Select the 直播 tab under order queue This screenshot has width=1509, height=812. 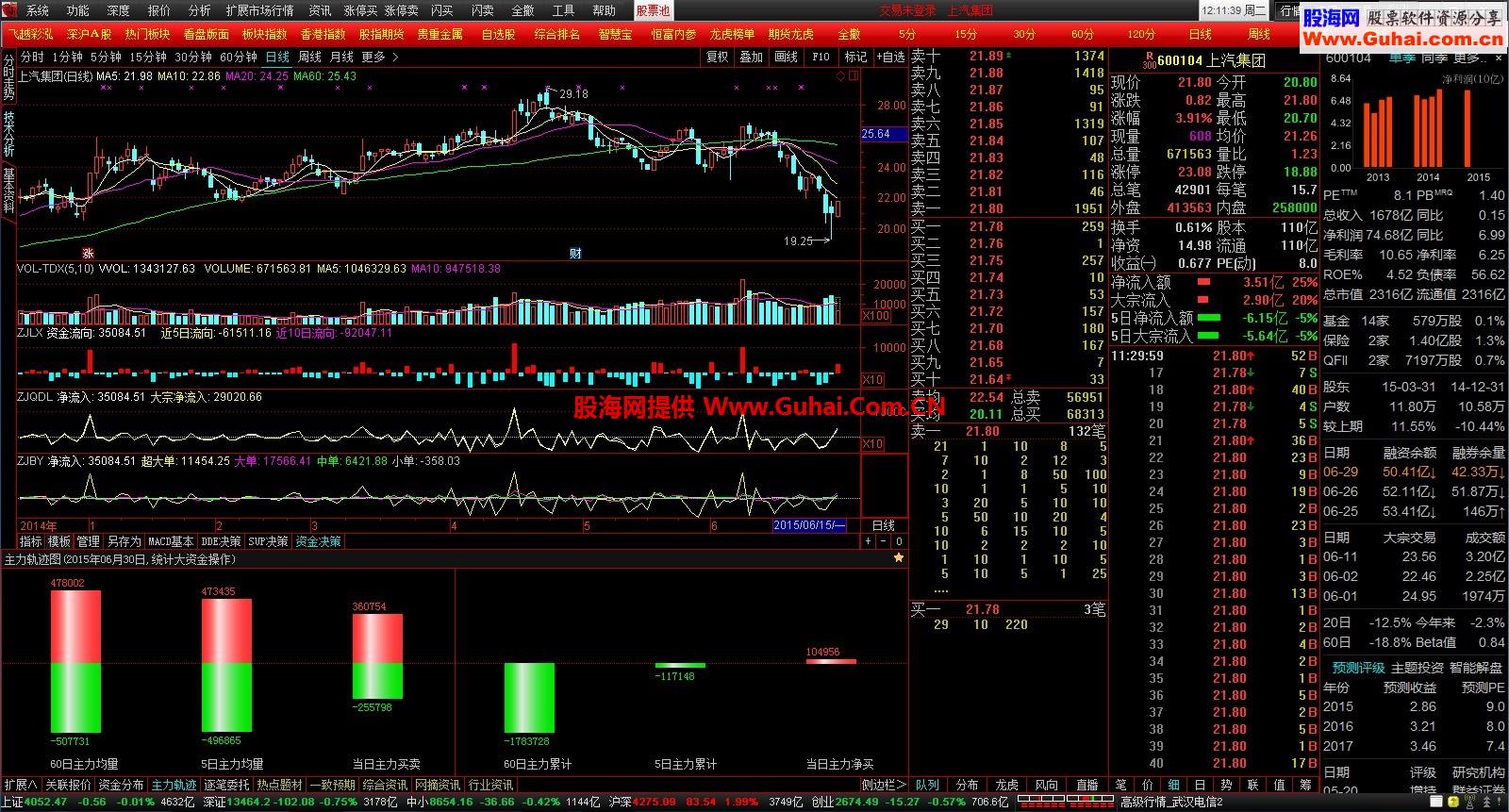(x=1086, y=785)
